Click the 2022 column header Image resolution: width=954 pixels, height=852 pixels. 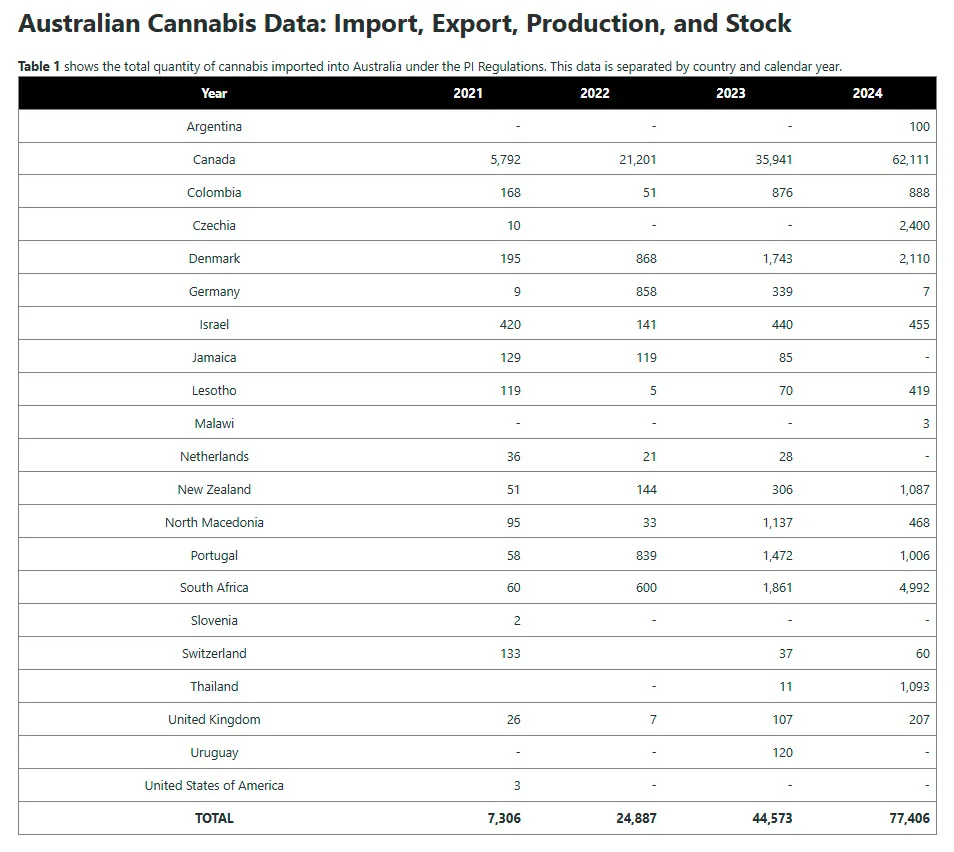point(594,93)
